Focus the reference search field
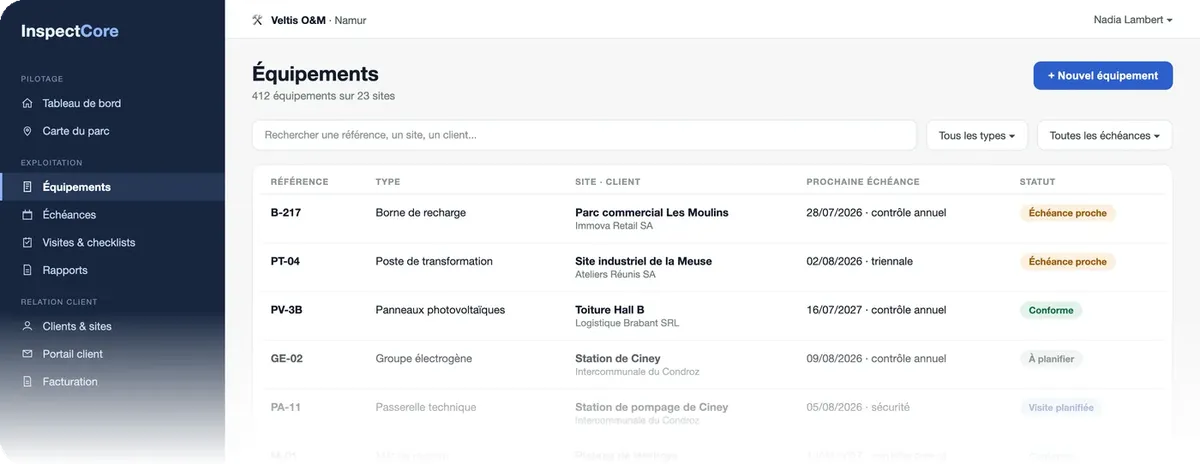Viewport: 1200px width, 464px height. pyautogui.click(x=584, y=135)
